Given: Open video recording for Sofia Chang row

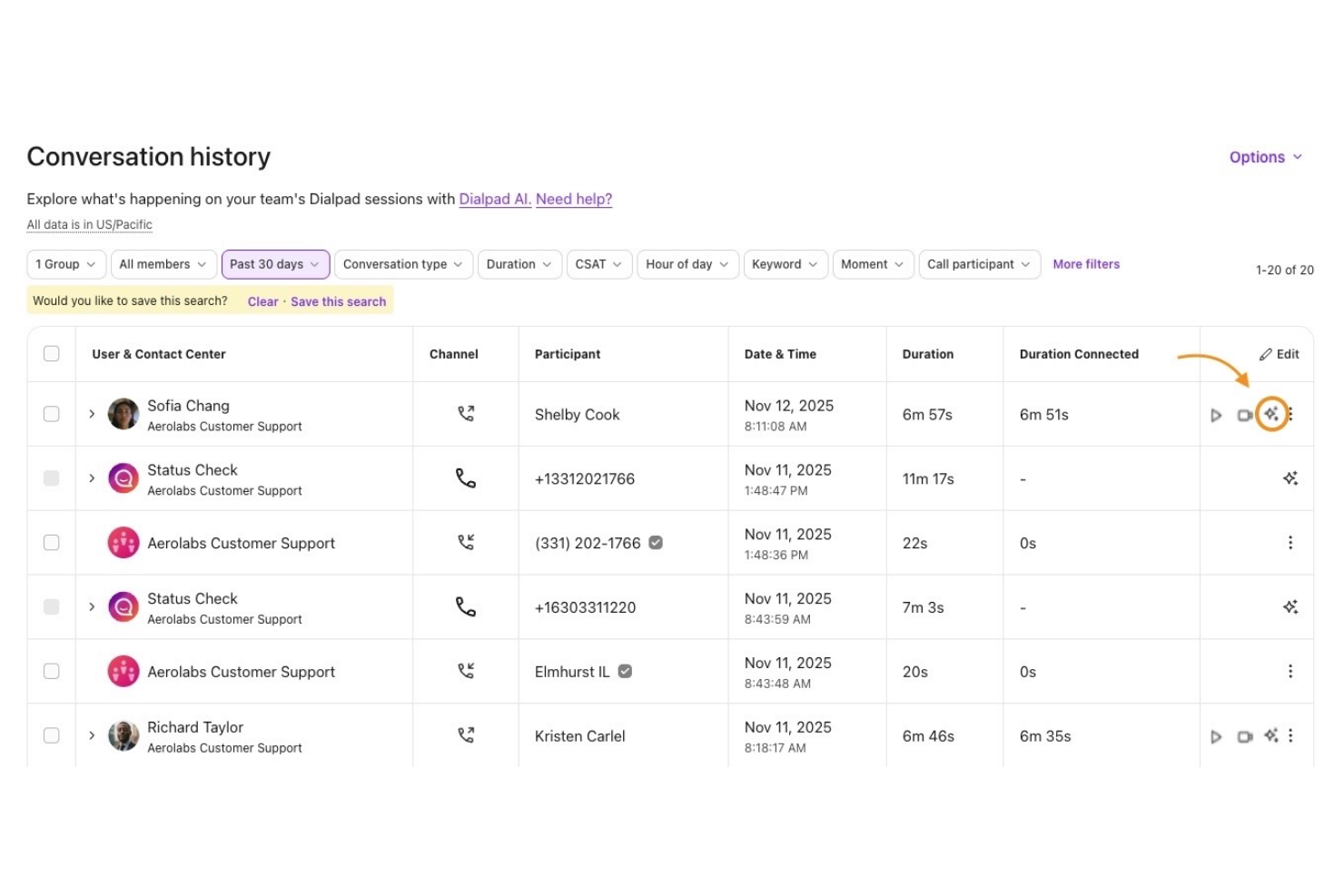Looking at the screenshot, I should [1244, 415].
